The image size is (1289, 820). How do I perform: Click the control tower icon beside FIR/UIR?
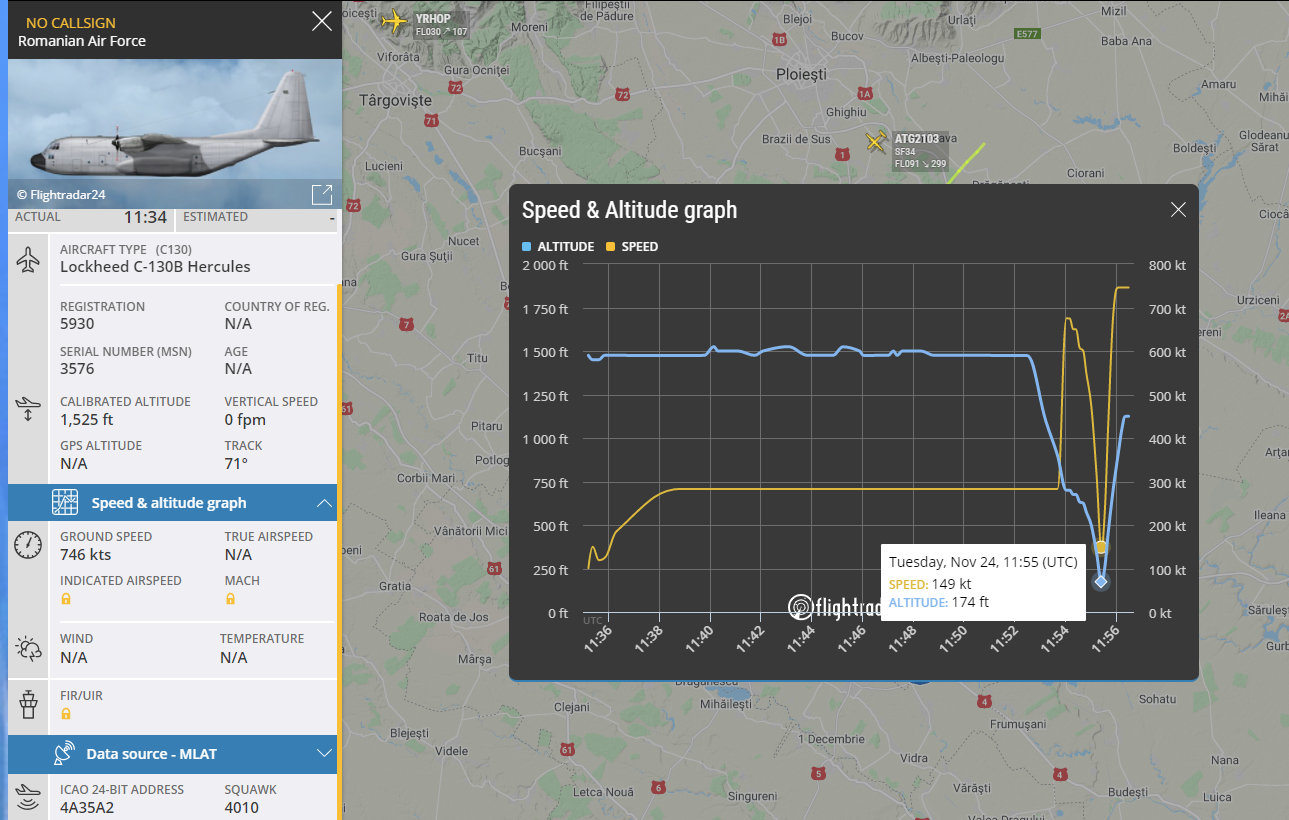point(28,705)
